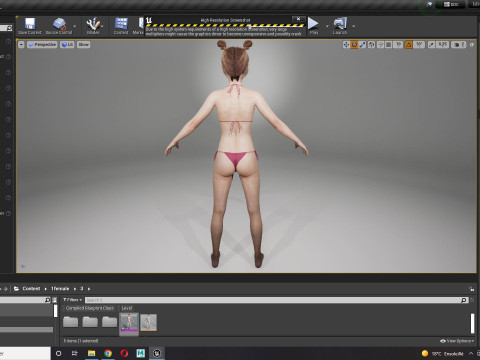
Task: Select the second folder in content browser
Action: [90, 322]
